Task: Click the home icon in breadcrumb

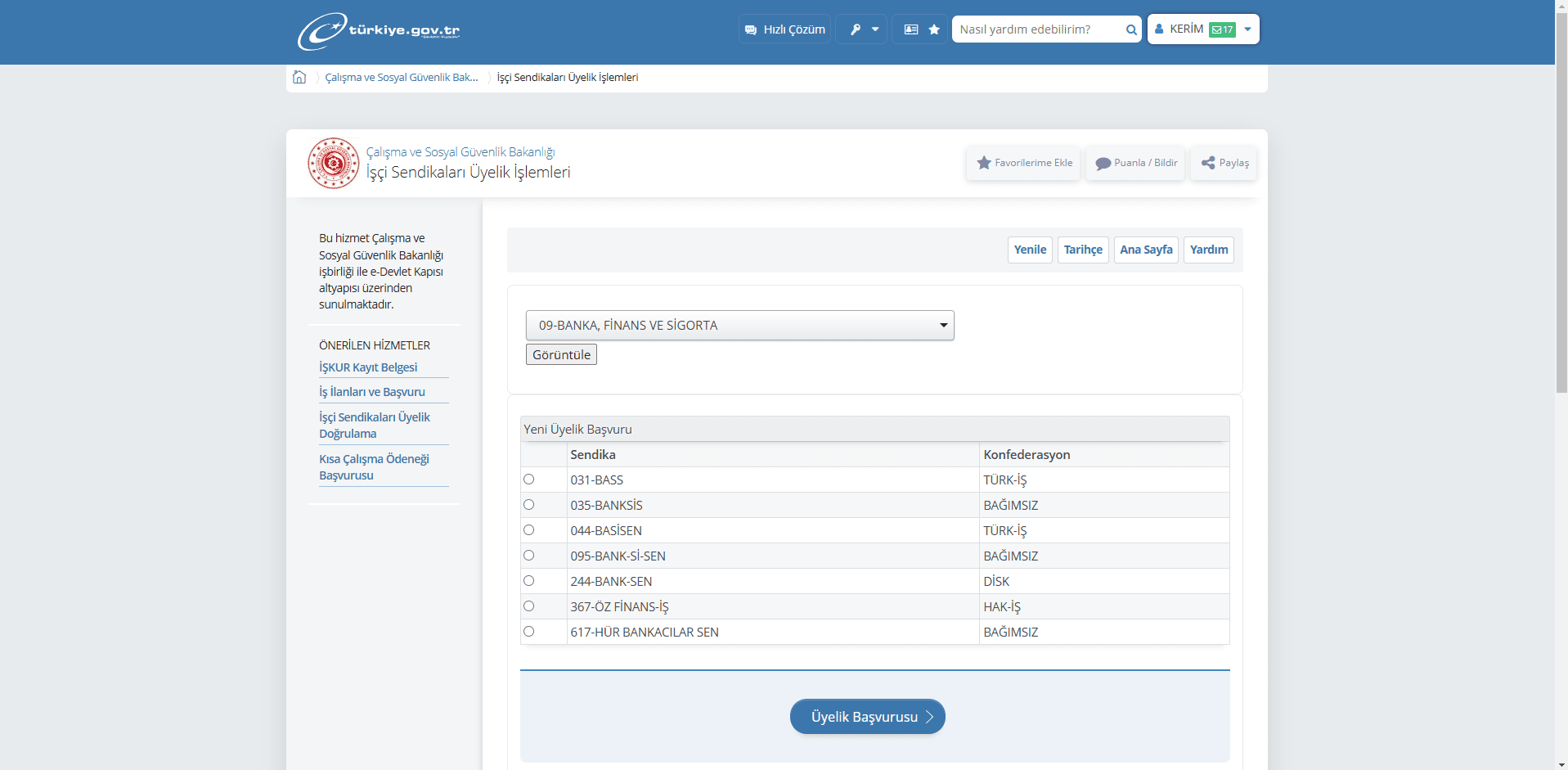Action: coord(299,77)
